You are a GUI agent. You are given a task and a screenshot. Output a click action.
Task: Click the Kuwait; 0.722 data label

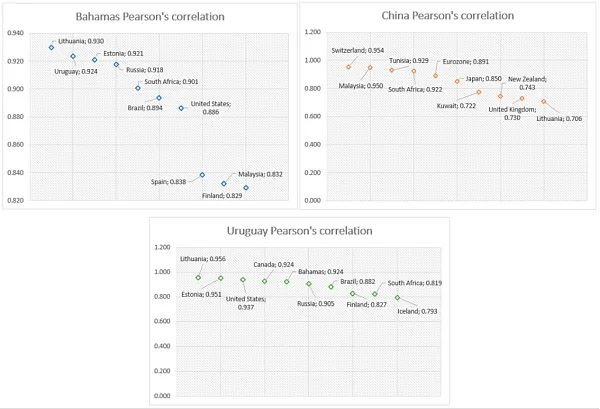point(456,106)
